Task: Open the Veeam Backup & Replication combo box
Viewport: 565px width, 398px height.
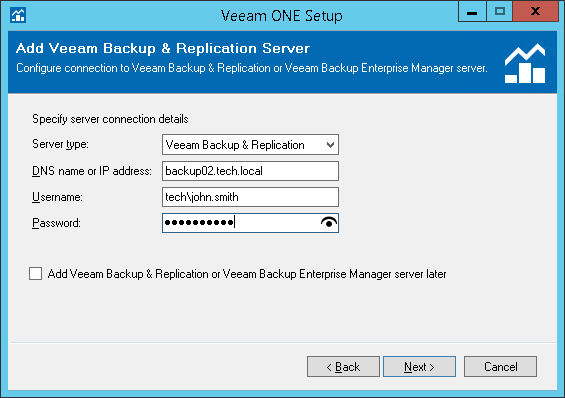Action: (x=250, y=145)
